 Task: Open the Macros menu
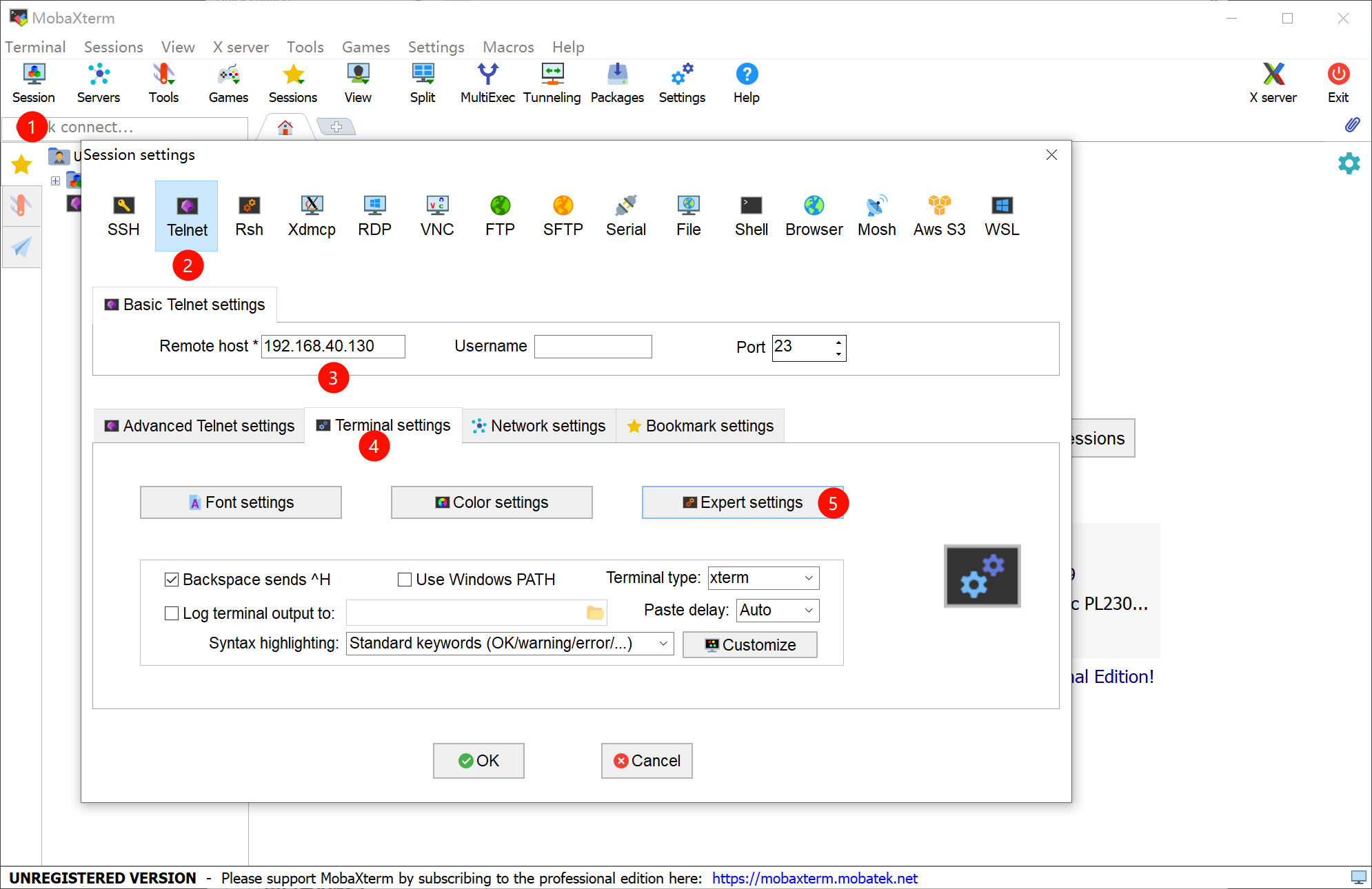(x=508, y=47)
